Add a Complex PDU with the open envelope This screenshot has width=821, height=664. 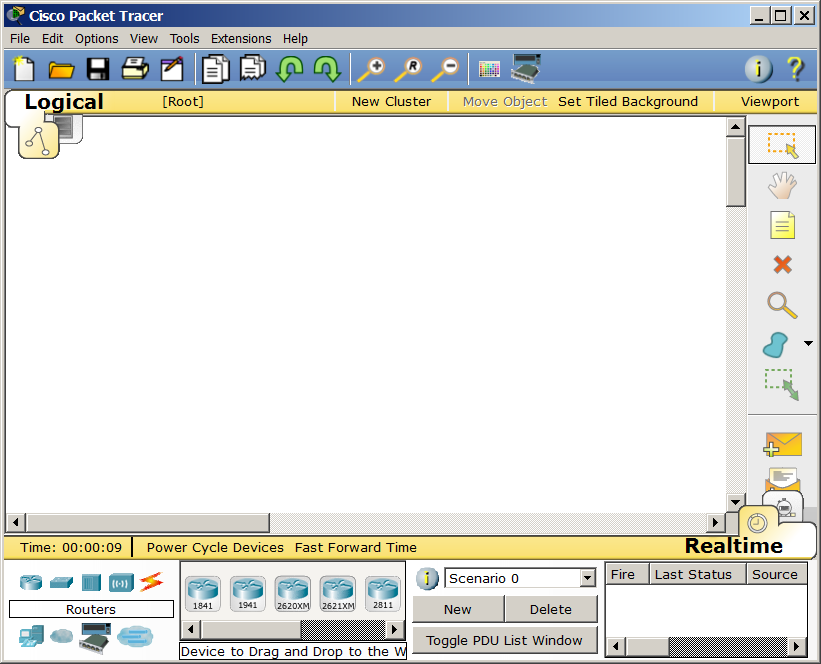point(782,479)
